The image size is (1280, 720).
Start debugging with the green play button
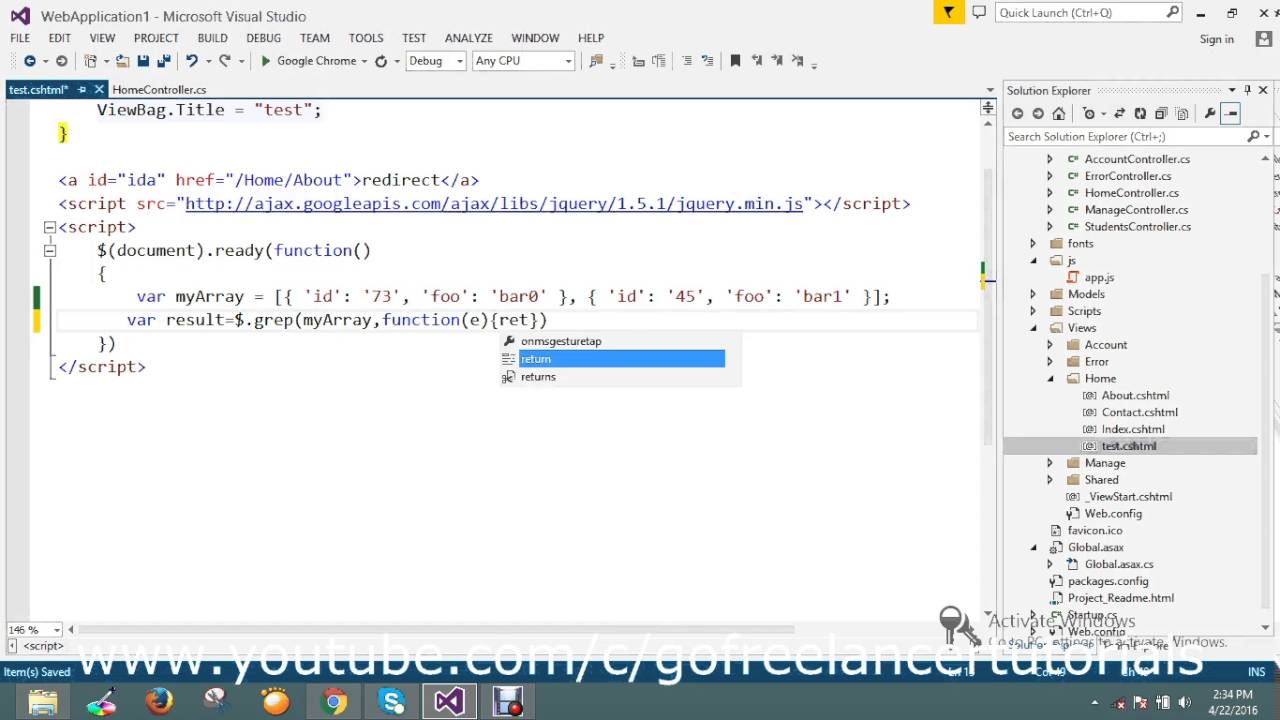click(266, 61)
